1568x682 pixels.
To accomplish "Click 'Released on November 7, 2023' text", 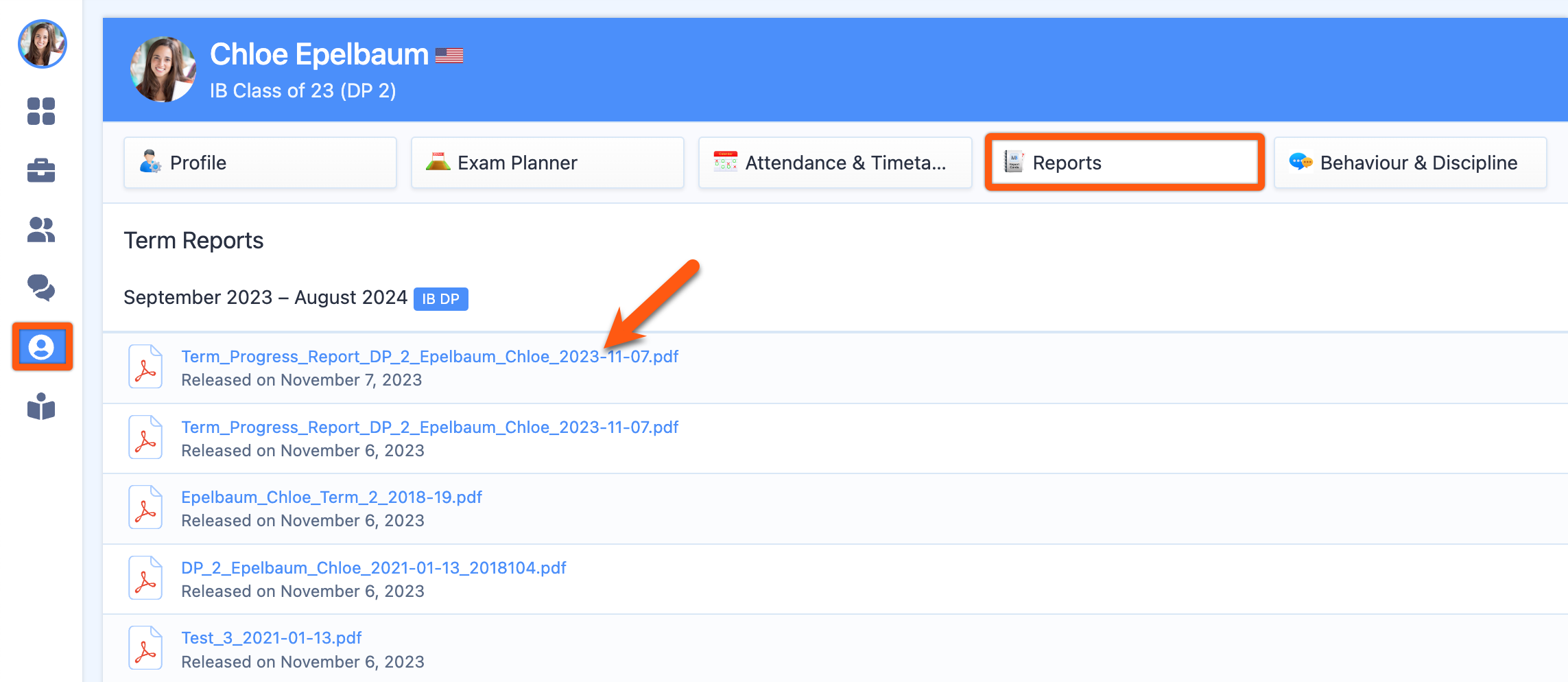I will tap(301, 380).
